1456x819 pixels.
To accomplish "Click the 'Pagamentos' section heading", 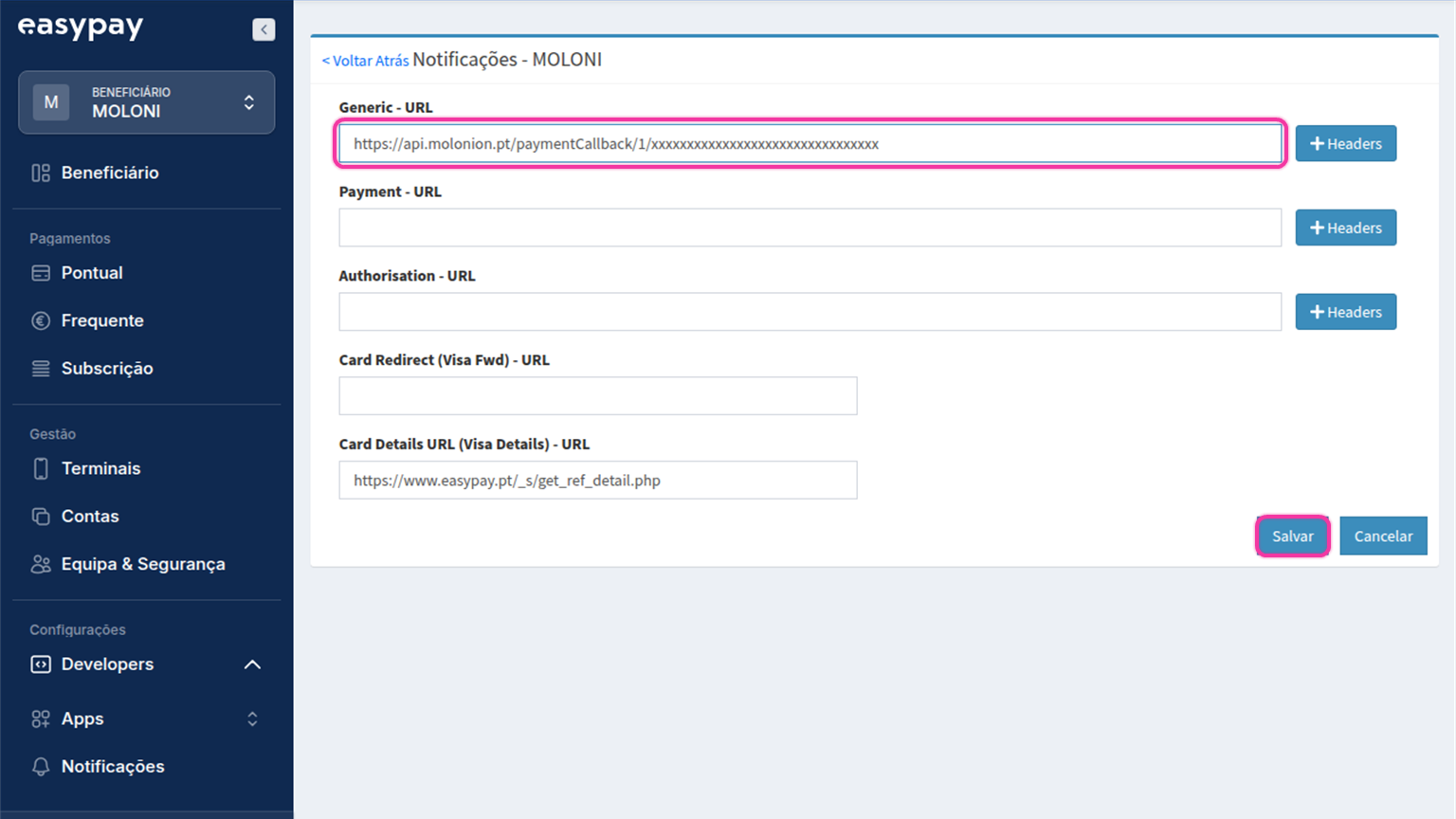I will 70,239.
